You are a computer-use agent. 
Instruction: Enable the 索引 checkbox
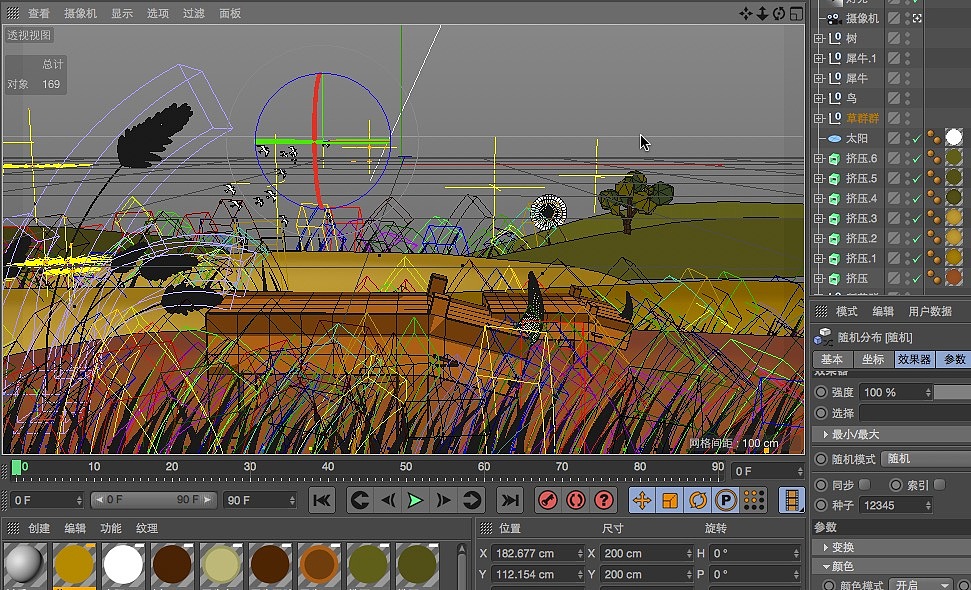939,485
